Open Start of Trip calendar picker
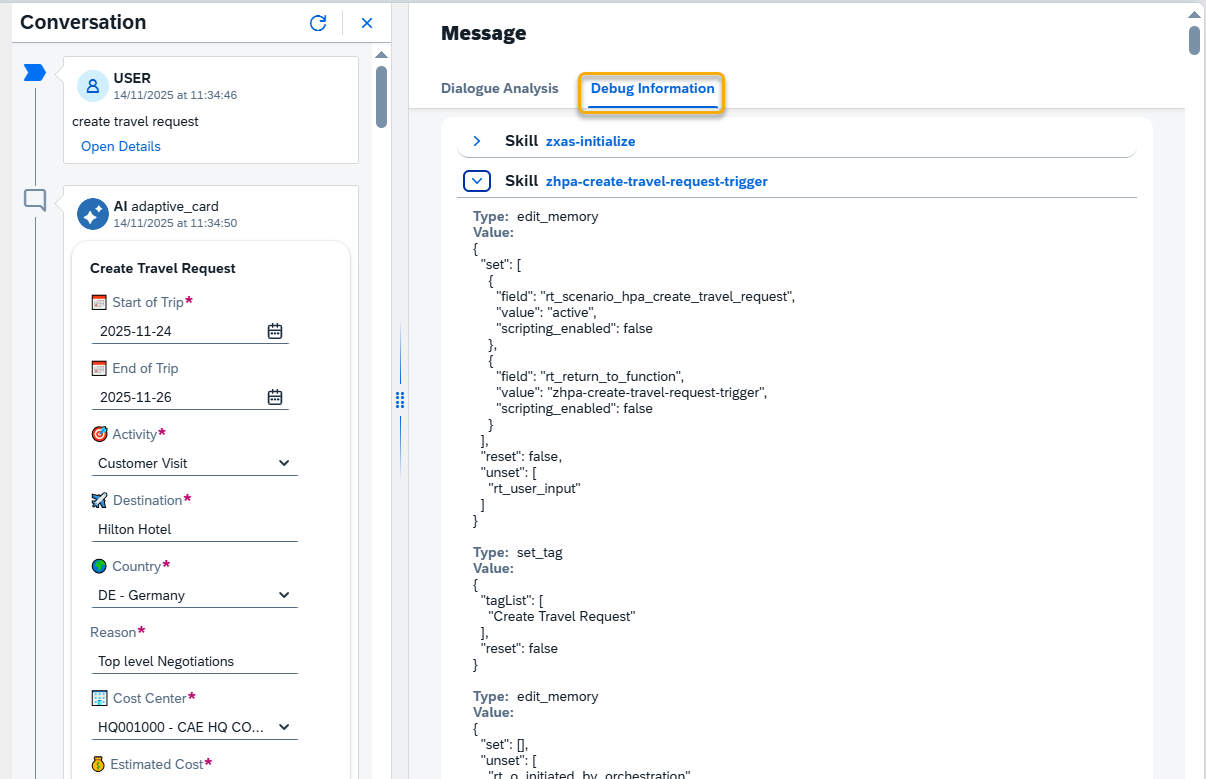The width and height of the screenshot is (1206, 779). point(275,331)
